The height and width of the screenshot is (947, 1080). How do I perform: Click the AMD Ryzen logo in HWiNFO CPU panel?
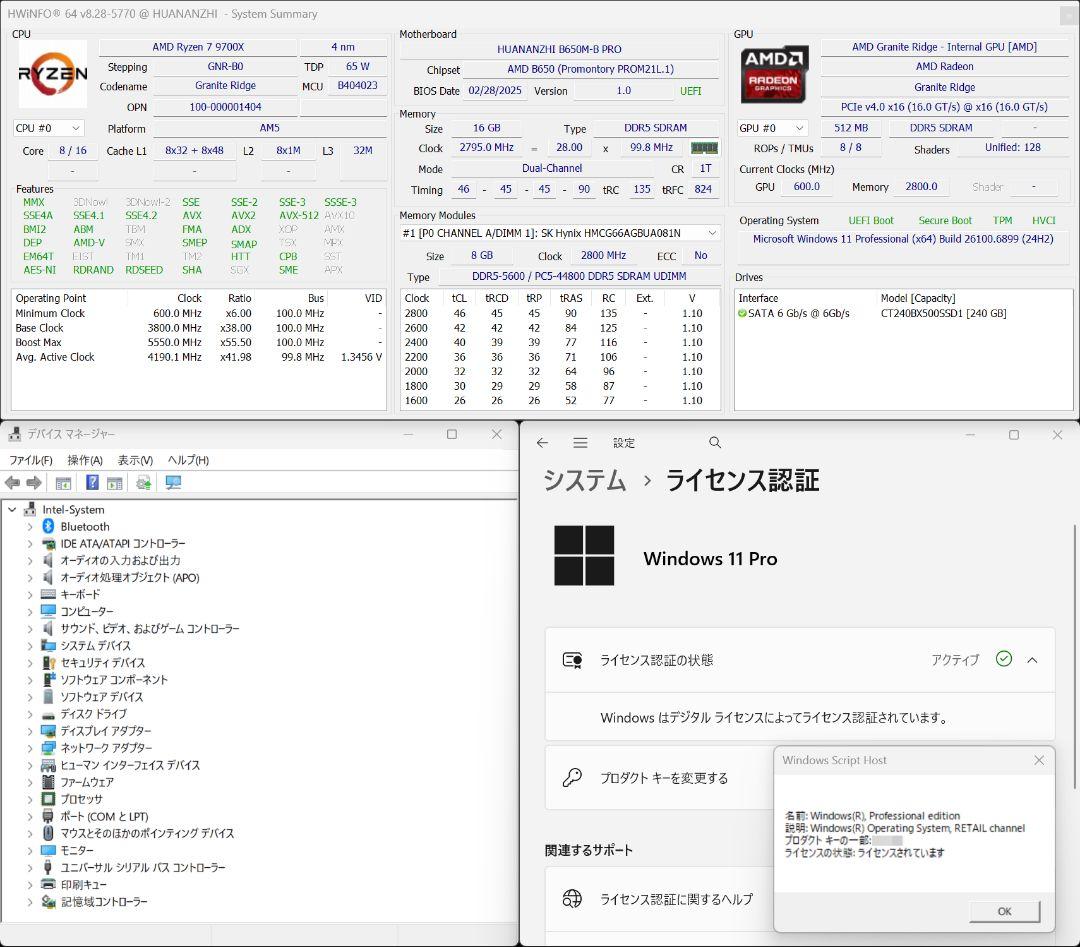[52, 74]
